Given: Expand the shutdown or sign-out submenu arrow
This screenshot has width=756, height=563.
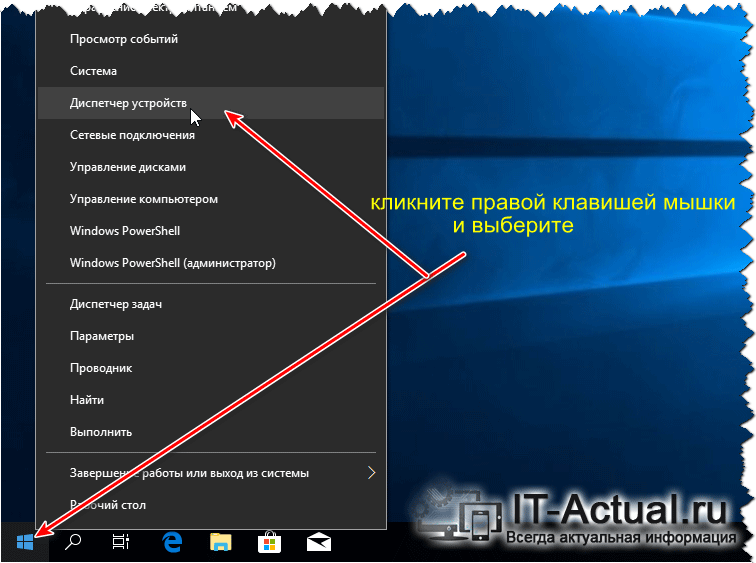Looking at the screenshot, I should click(371, 473).
